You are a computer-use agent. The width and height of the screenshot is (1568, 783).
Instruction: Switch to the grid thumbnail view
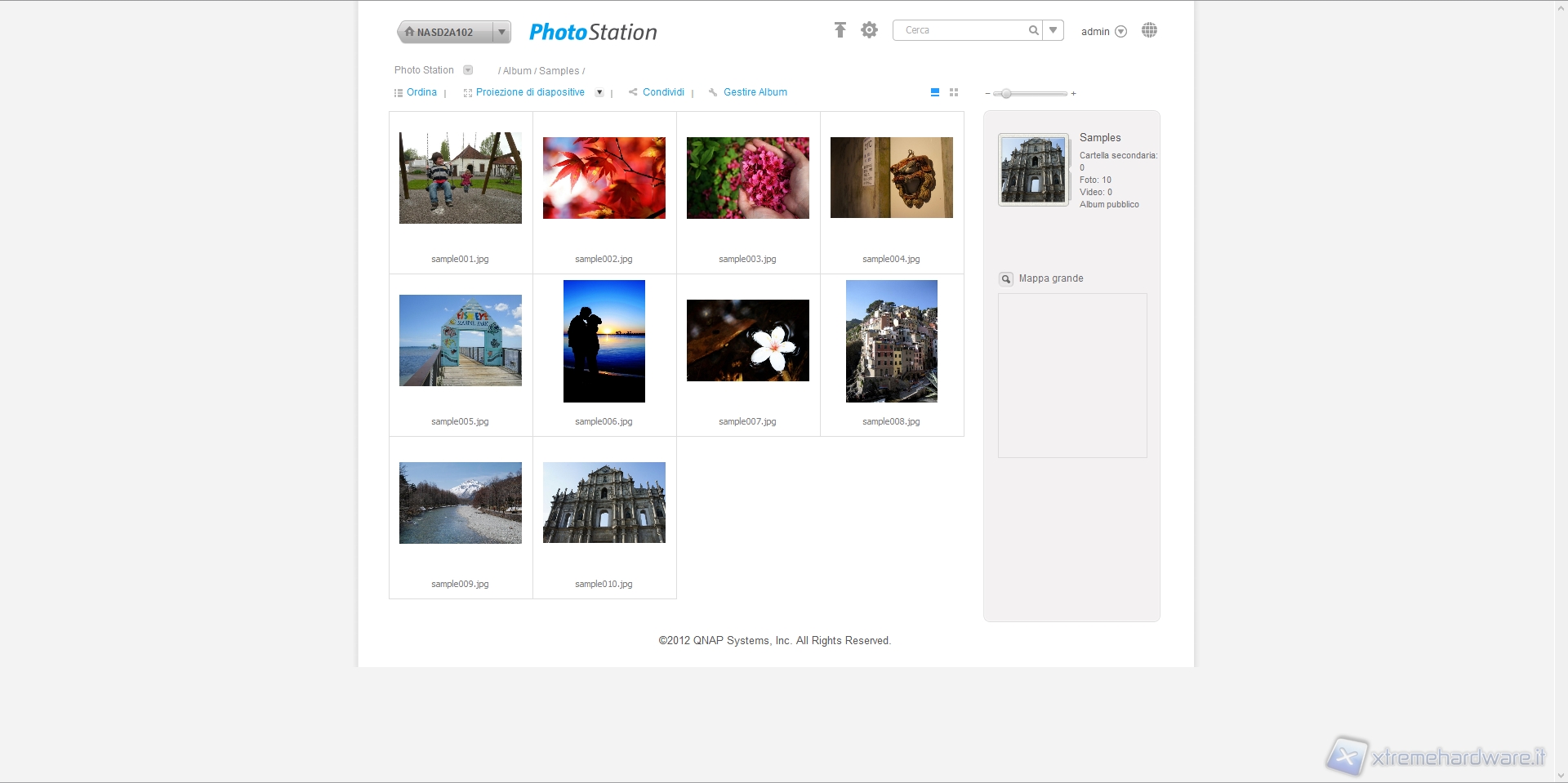point(954,92)
